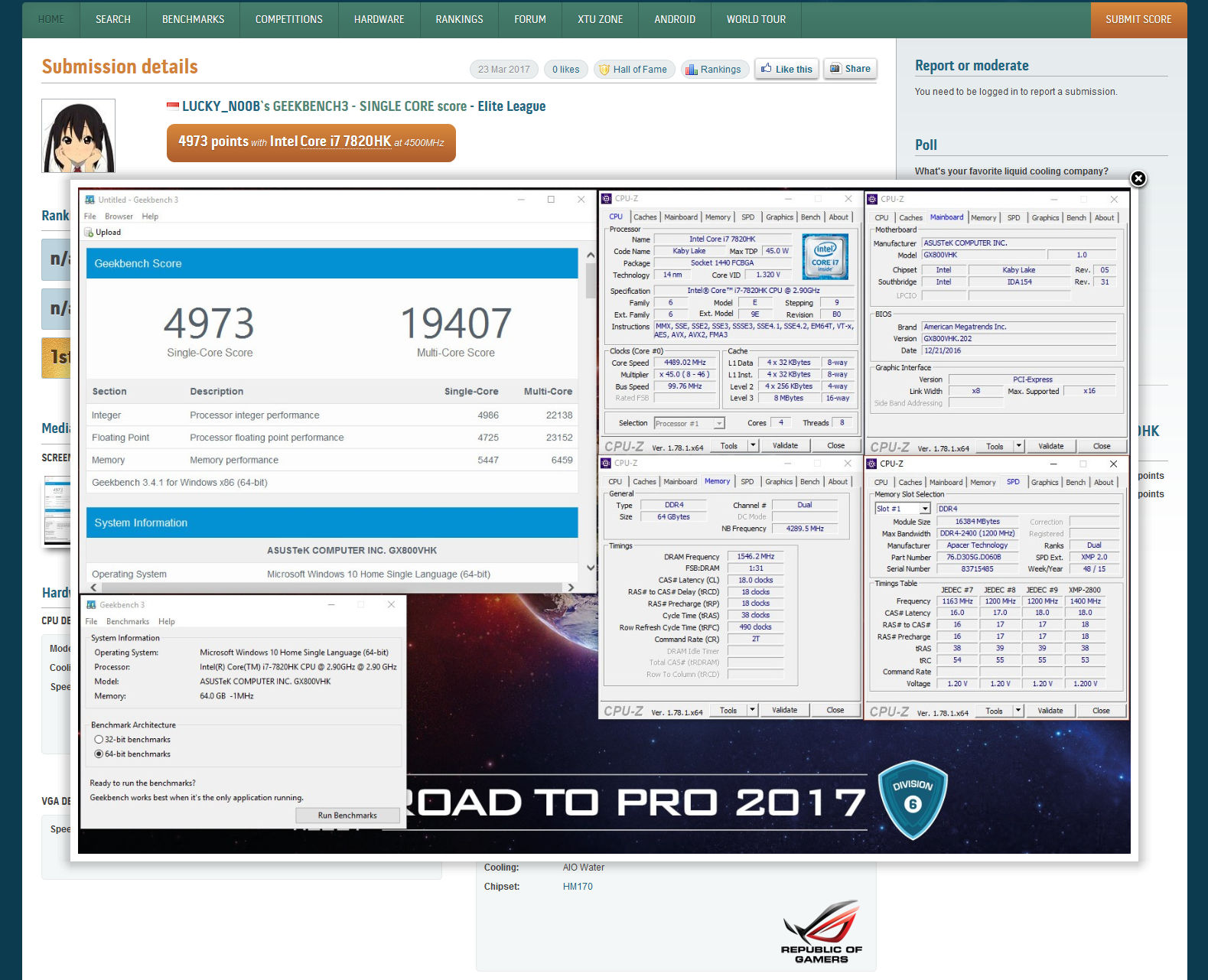1208x980 pixels.
Task: Click the Hall of Fame trophy icon
Action: point(604,70)
